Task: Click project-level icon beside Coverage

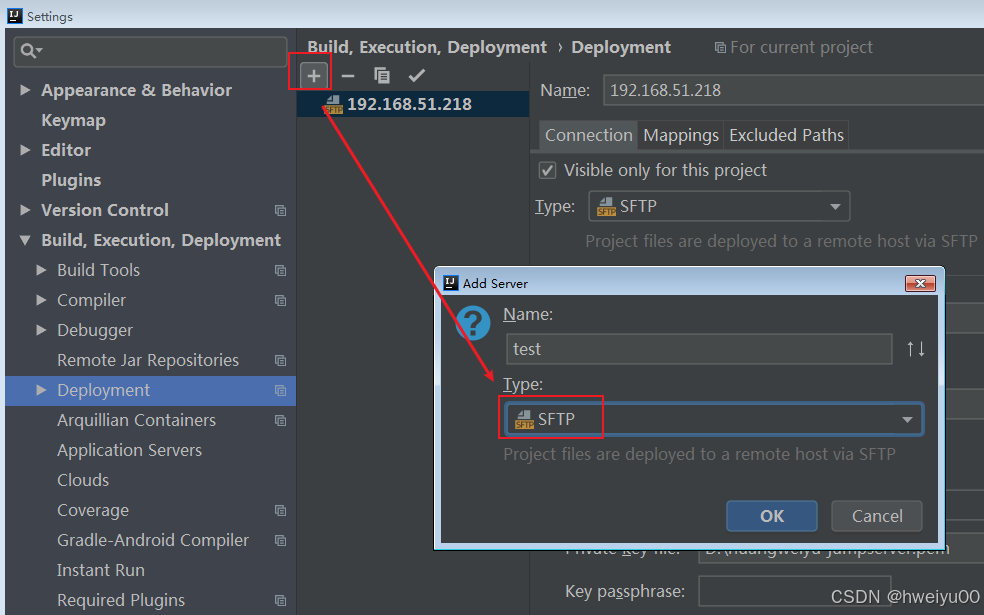Action: [281, 511]
